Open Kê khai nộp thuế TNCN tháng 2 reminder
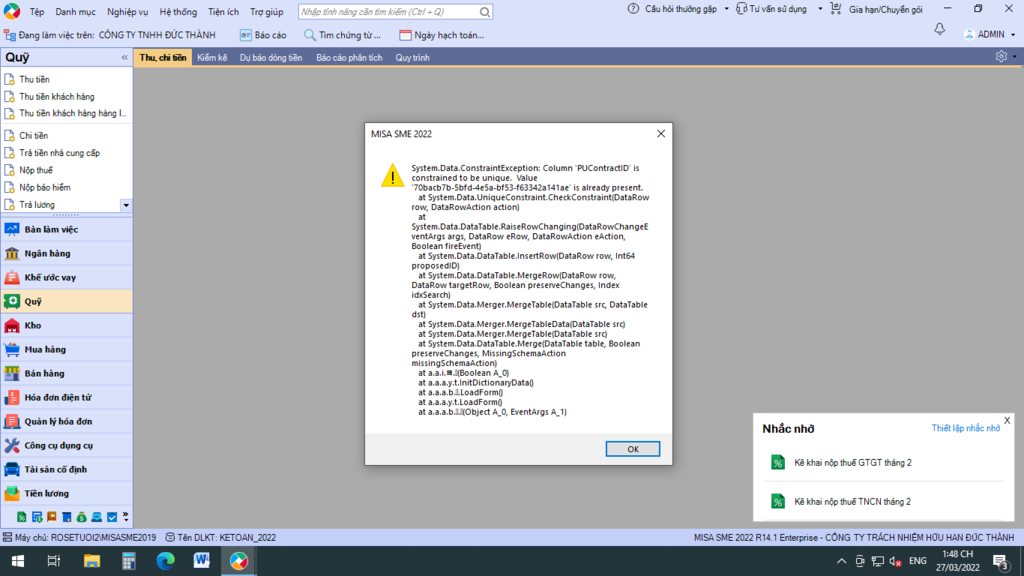The height and width of the screenshot is (576, 1024). point(852,502)
